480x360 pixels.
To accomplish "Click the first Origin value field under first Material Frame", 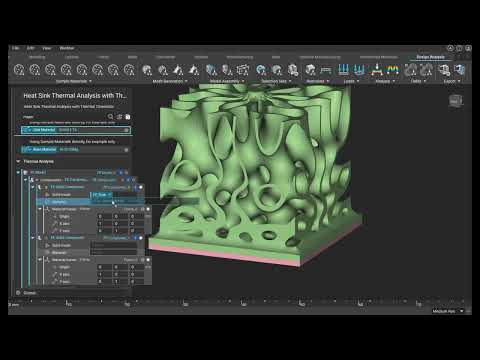I will (104, 216).
